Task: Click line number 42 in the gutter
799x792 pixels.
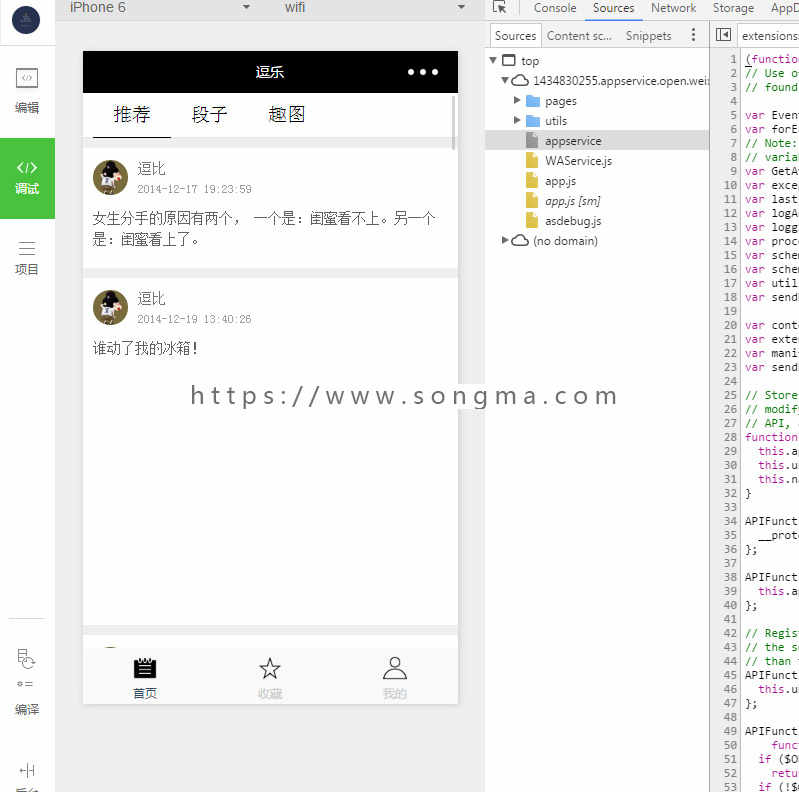Action: coord(730,633)
